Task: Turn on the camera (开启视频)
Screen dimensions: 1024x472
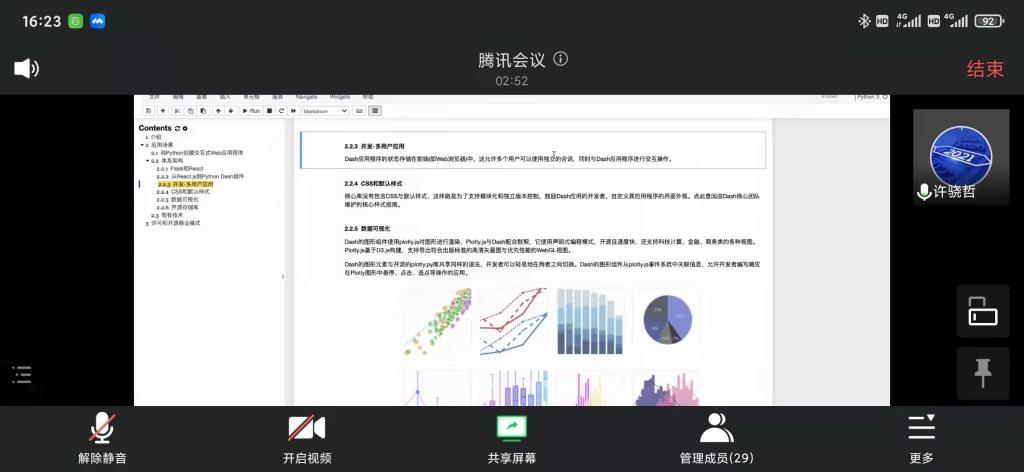Action: 306,438
